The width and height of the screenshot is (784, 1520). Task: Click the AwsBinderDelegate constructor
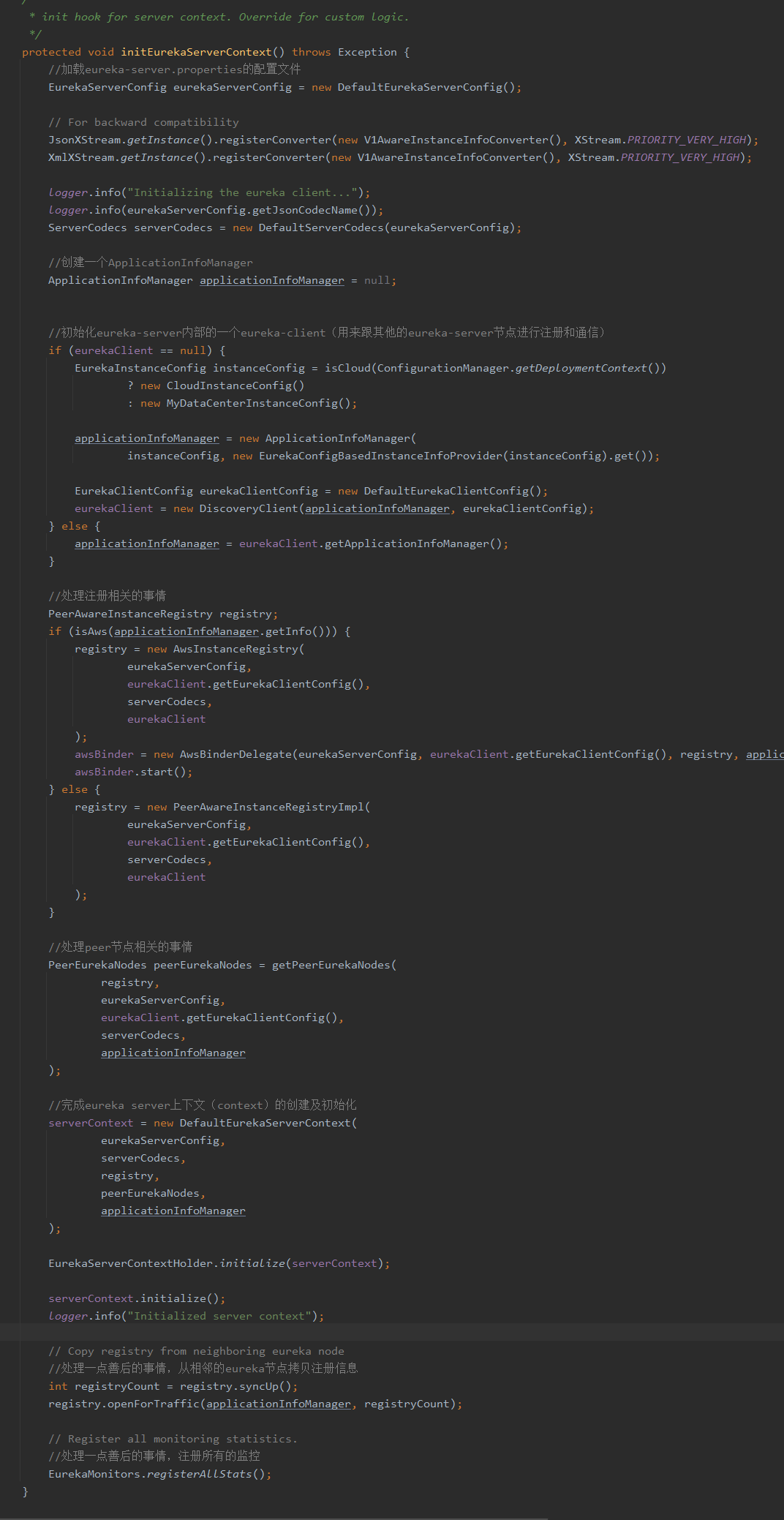coord(235,754)
